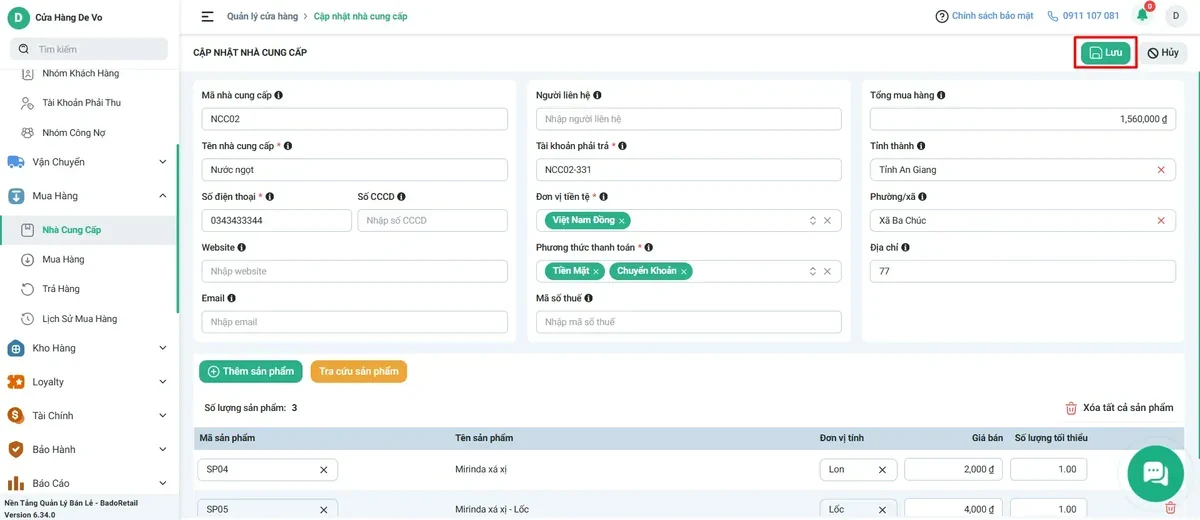The width and height of the screenshot is (1200, 520).
Task: Clear the Xã Ba Chúc ward selection
Action: [1161, 221]
